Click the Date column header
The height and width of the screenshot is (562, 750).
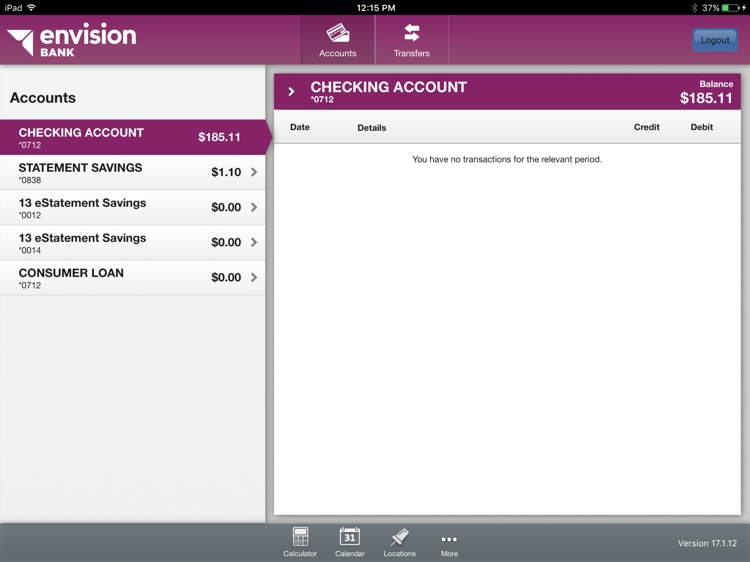[300, 127]
